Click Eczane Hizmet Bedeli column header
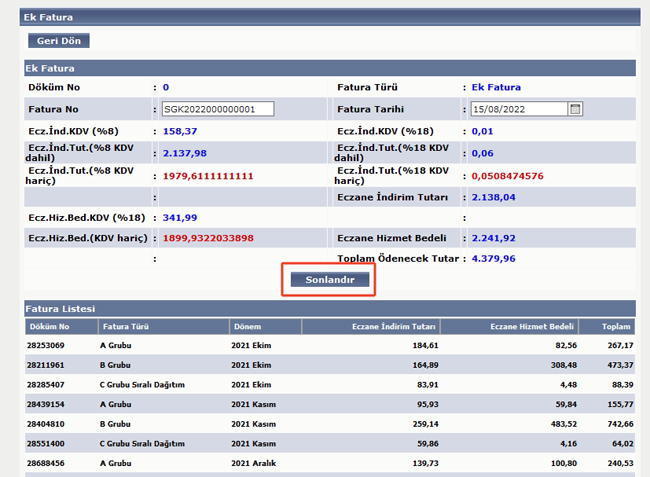This screenshot has width=650, height=477. (509, 327)
